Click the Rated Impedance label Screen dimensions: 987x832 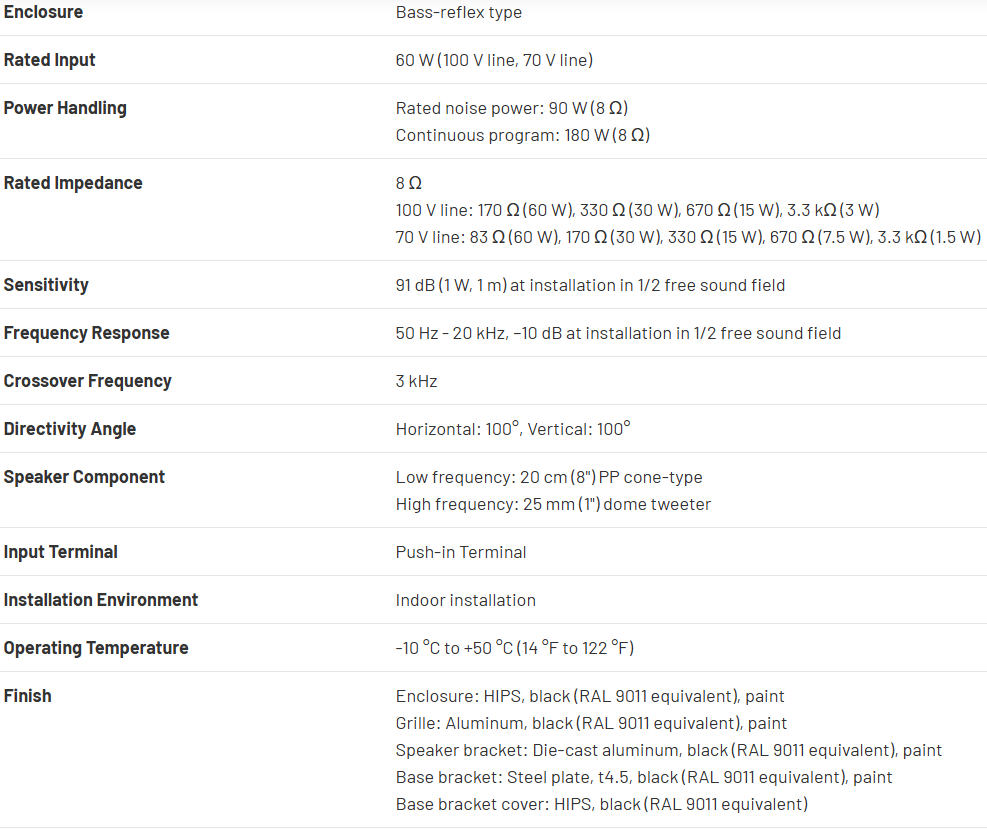coord(73,183)
